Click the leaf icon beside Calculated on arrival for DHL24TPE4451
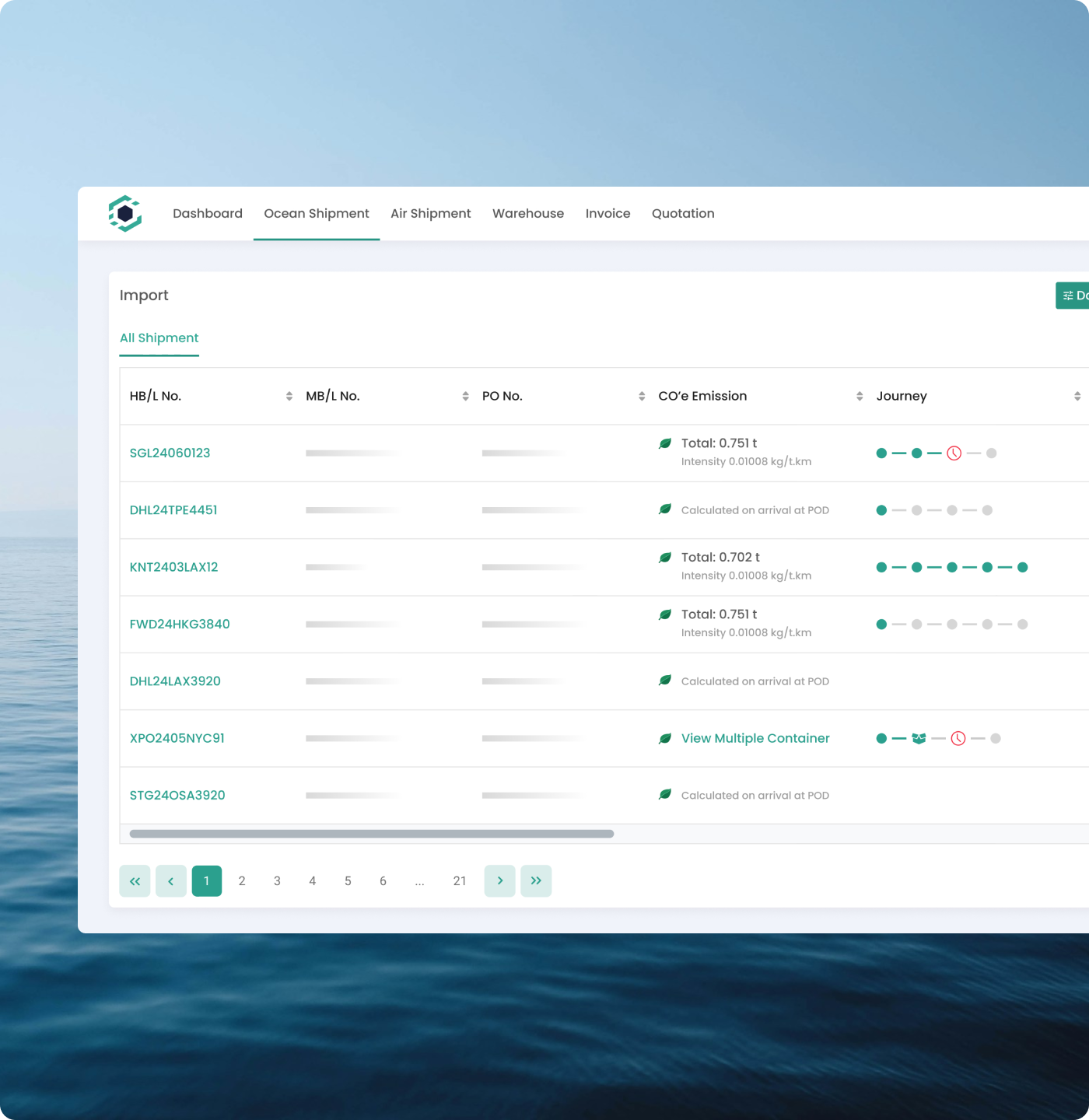 coord(665,509)
